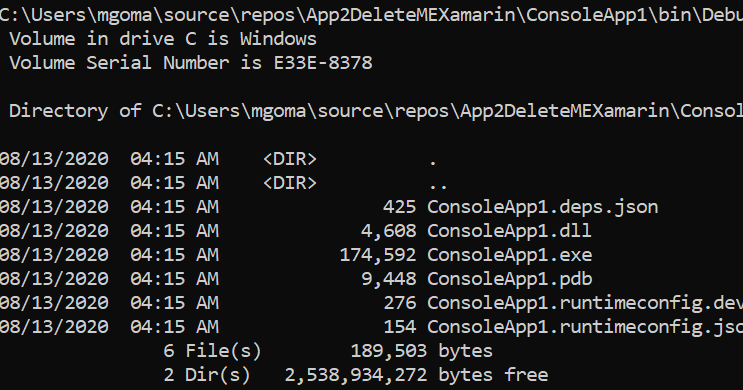The width and height of the screenshot is (743, 390).
Task: Click the 425 file size value
Action: pos(400,207)
